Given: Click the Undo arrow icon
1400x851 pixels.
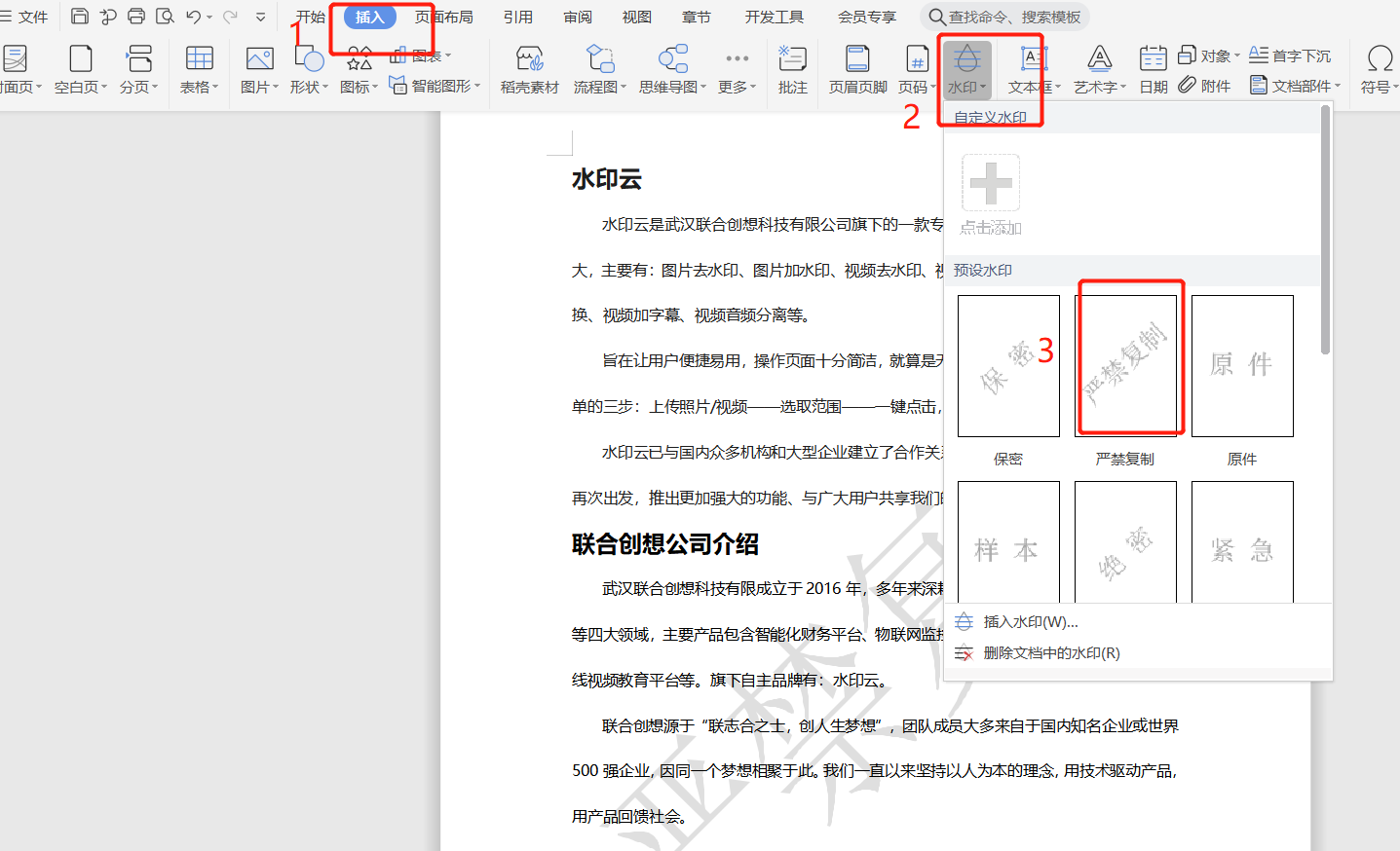Looking at the screenshot, I should pyautogui.click(x=193, y=17).
